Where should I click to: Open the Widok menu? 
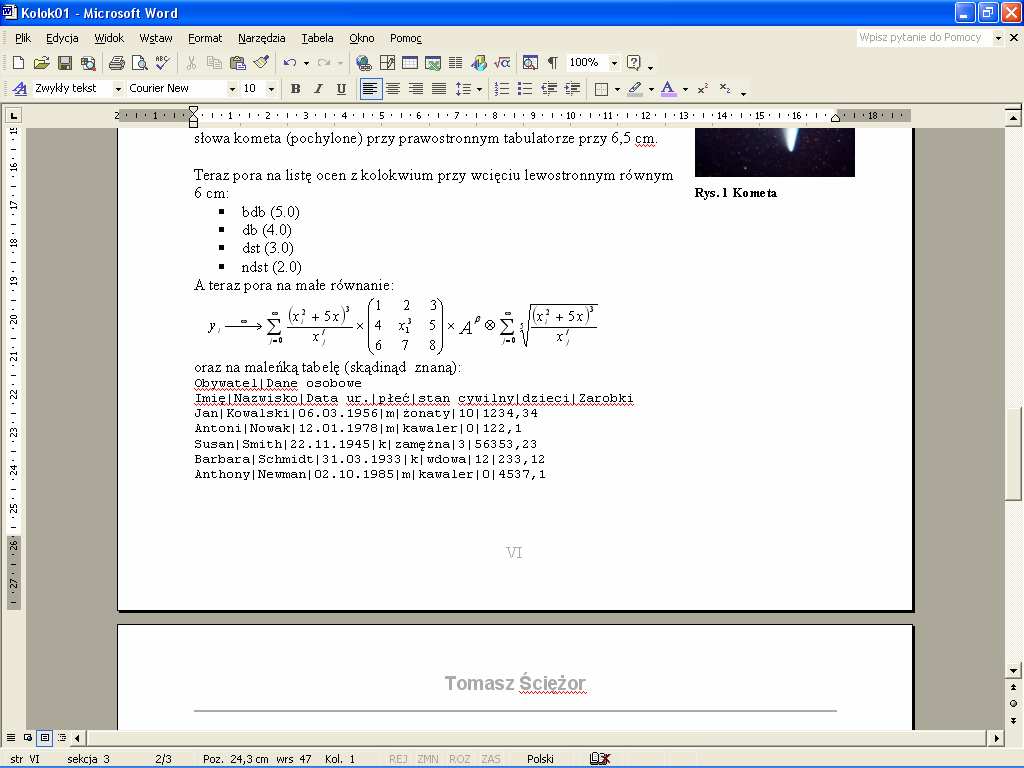[x=109, y=38]
